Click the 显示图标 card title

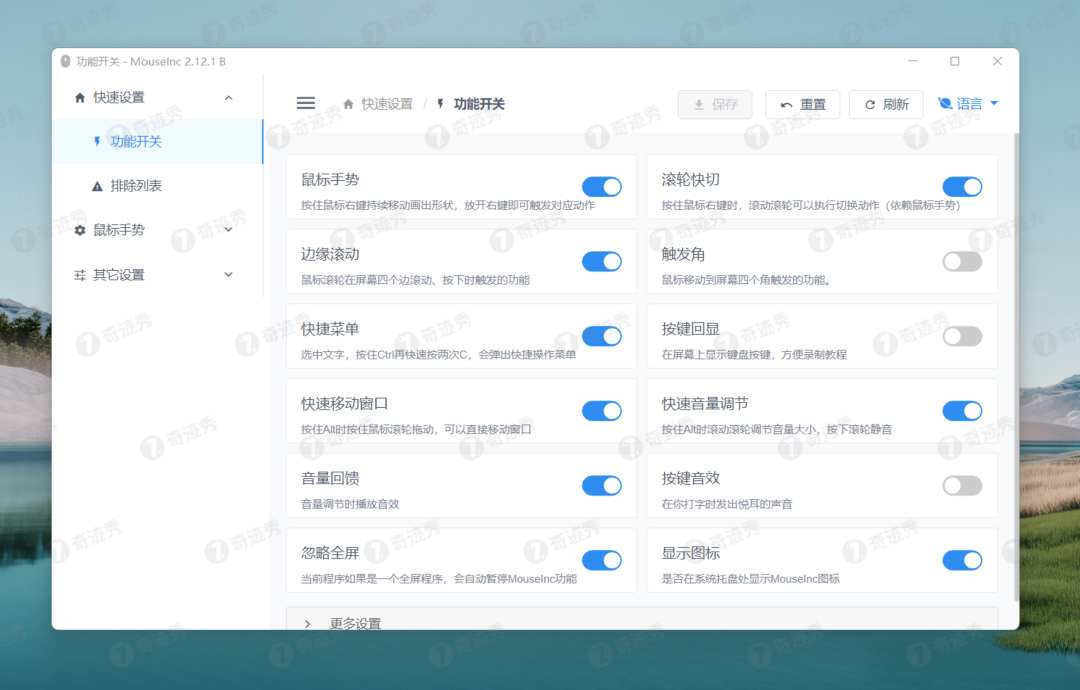point(690,553)
